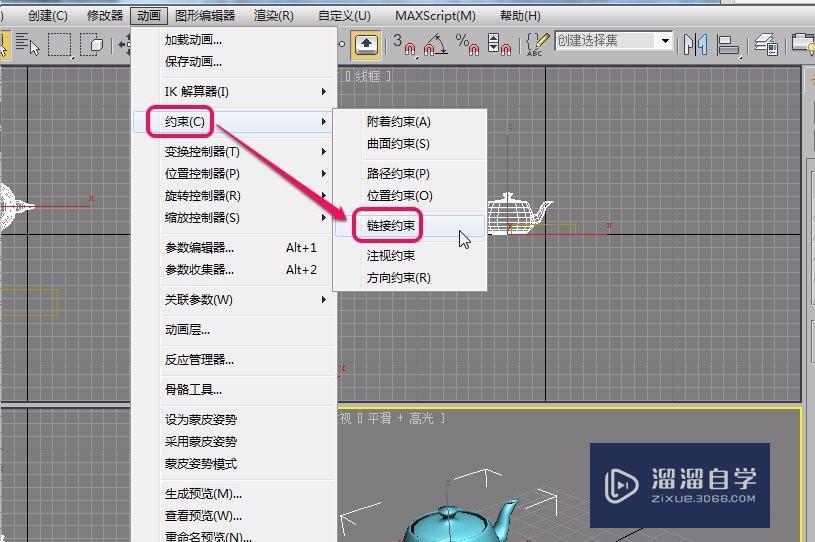Open the 帮助(H) menu
The width and height of the screenshot is (815, 542).
(x=520, y=16)
